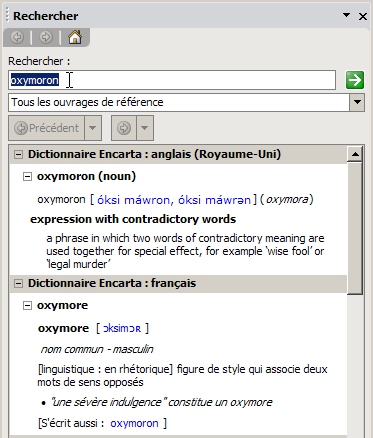Viewport: 373px width, 438px height.
Task: Open the task pane options triangle menu
Action: 347,15
